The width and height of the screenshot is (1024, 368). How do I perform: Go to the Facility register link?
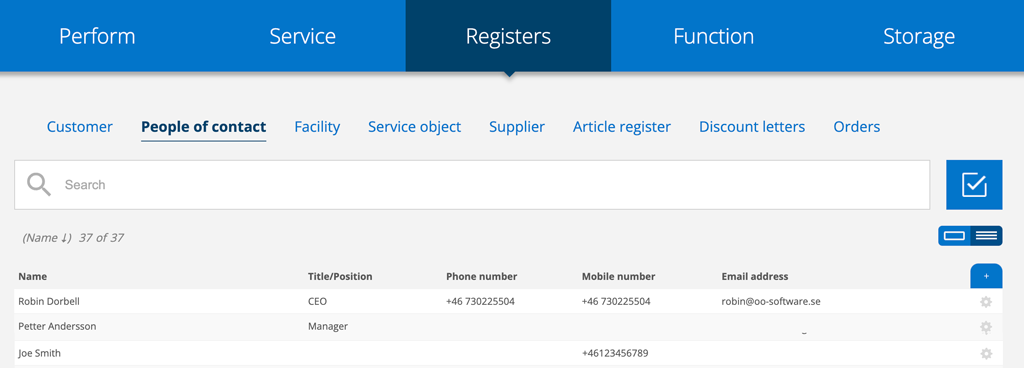(317, 127)
